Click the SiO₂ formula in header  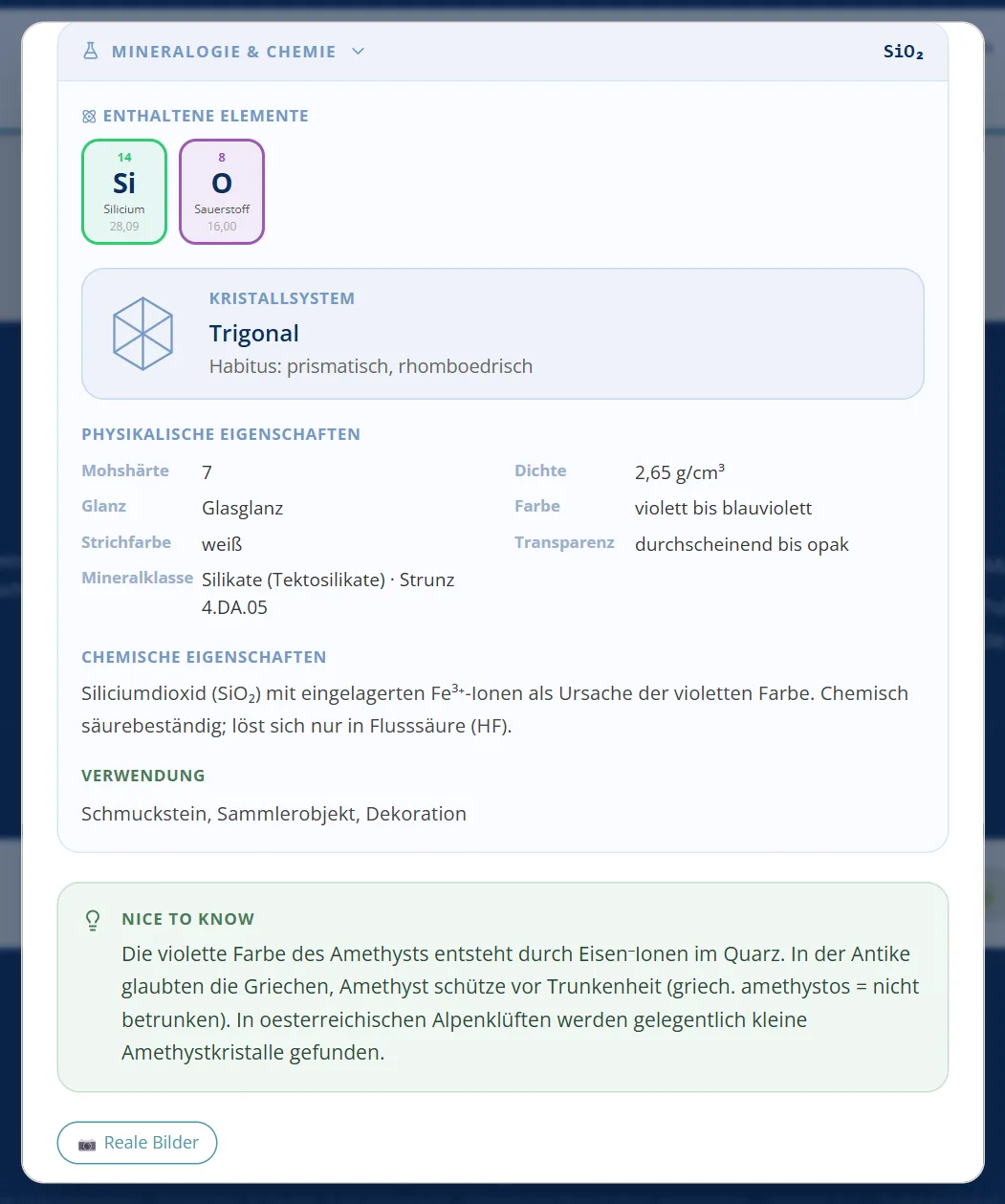(904, 52)
